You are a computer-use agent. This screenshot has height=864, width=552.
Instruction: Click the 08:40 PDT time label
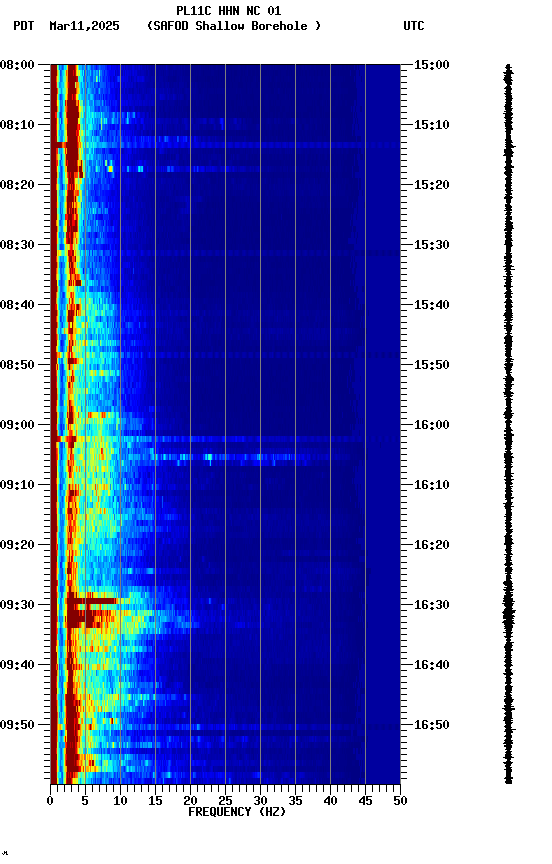17,305
